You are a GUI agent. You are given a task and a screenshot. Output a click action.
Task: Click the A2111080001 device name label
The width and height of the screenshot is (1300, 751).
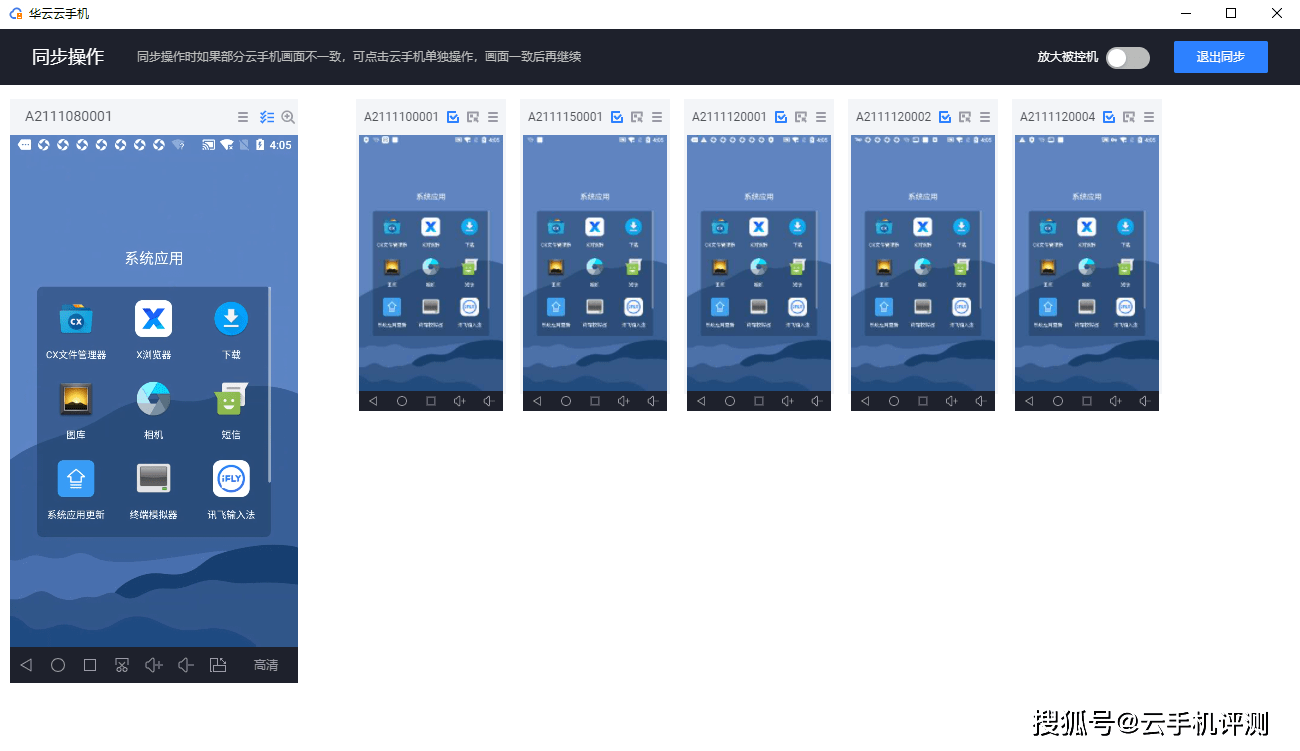pyautogui.click(x=69, y=117)
